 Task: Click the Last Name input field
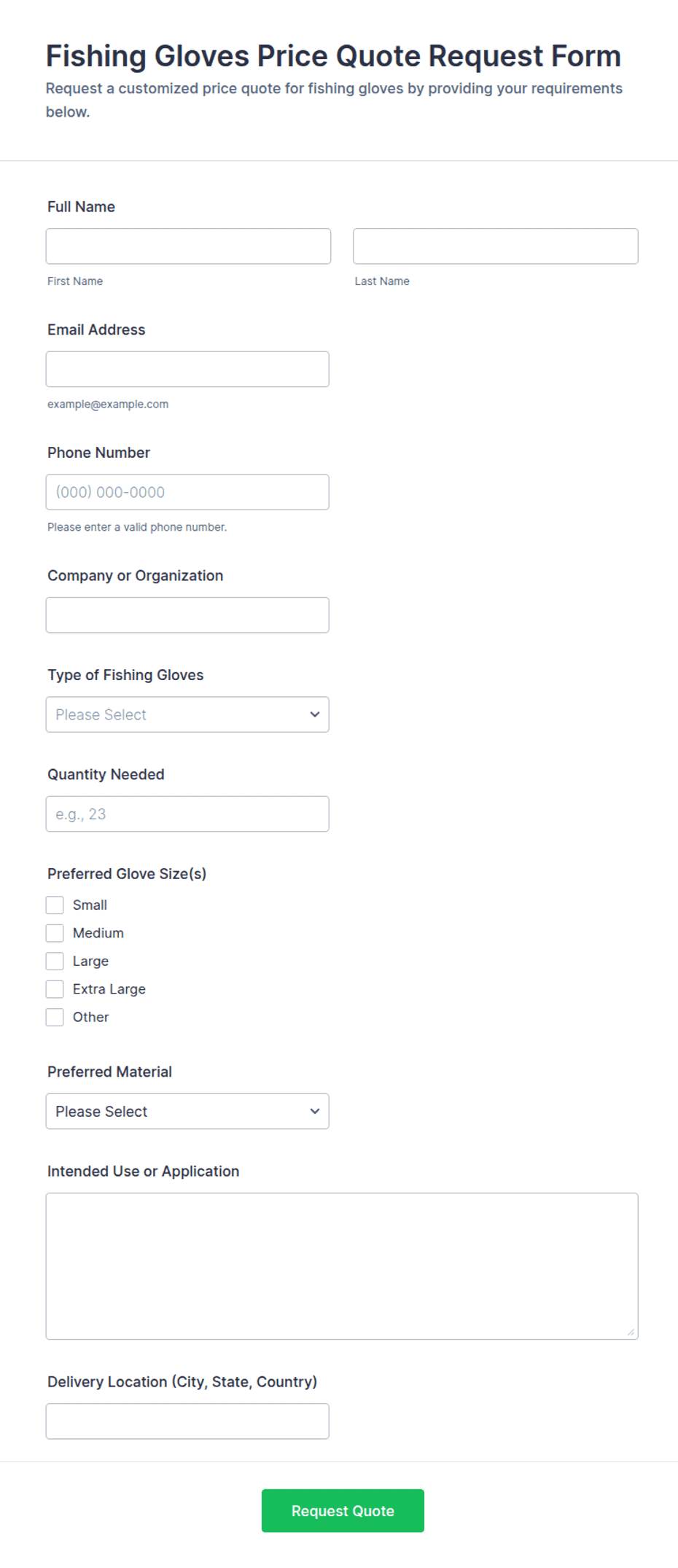click(x=496, y=246)
